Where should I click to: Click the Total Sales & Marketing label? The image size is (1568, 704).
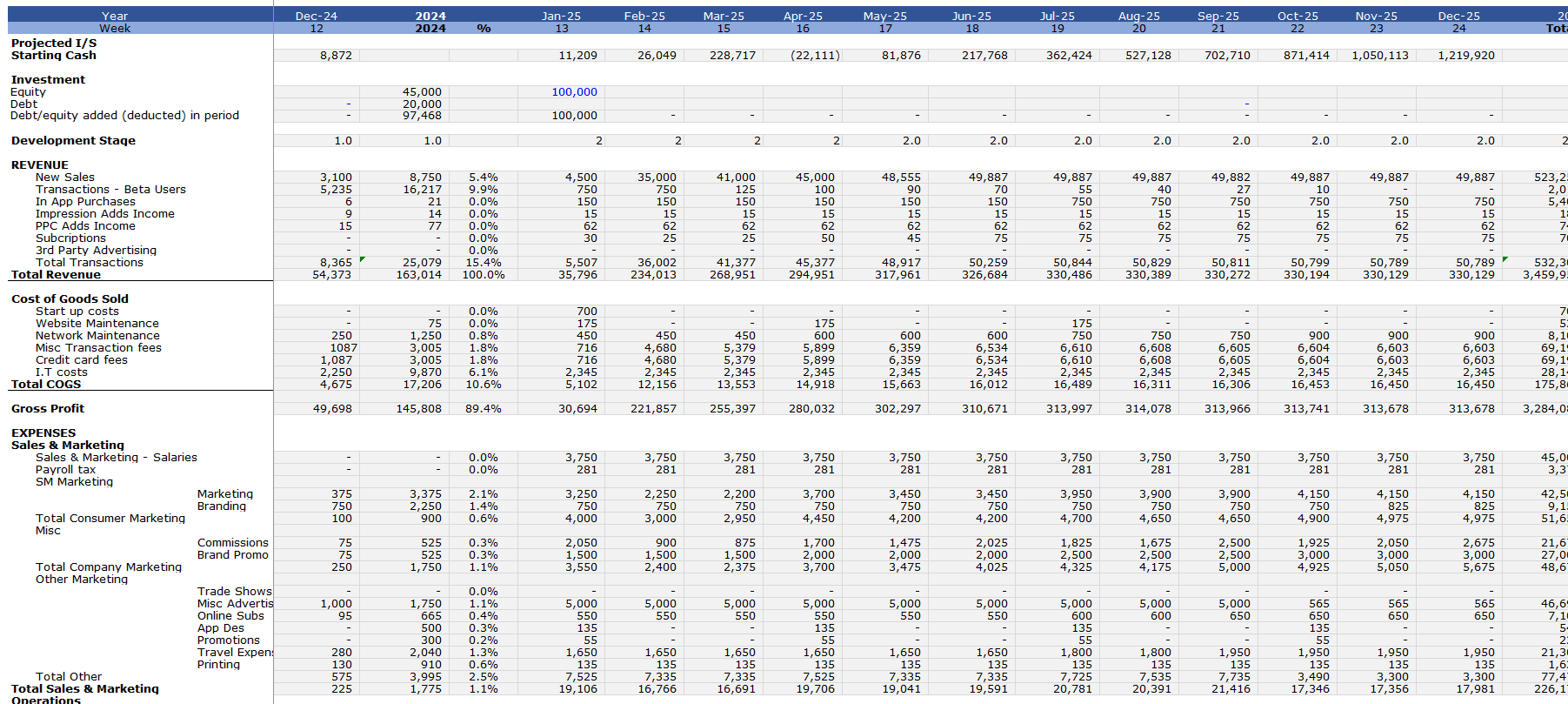tap(85, 688)
